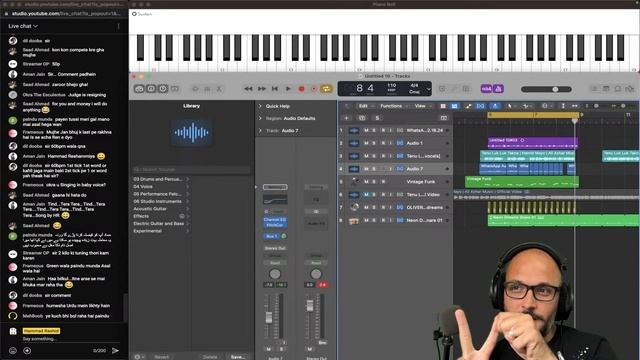Image resolution: width=640 pixels, height=360 pixels.
Task: Mute the Audio 1 track
Action: pos(366,143)
